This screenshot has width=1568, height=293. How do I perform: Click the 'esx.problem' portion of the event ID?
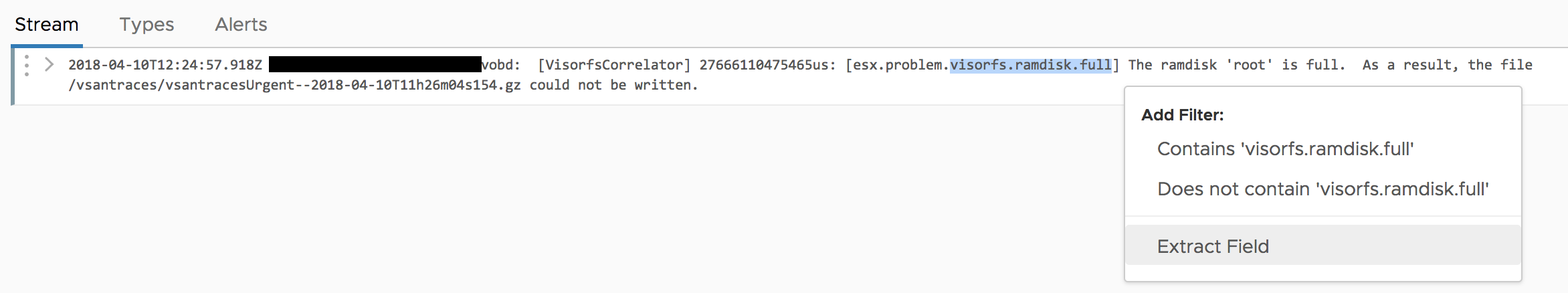point(898,65)
